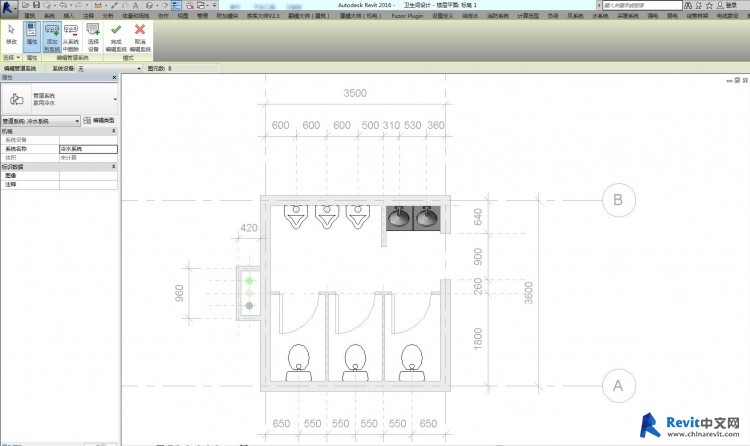Click the Switch Windows icon
The image size is (750, 446).
[x=201, y=5]
